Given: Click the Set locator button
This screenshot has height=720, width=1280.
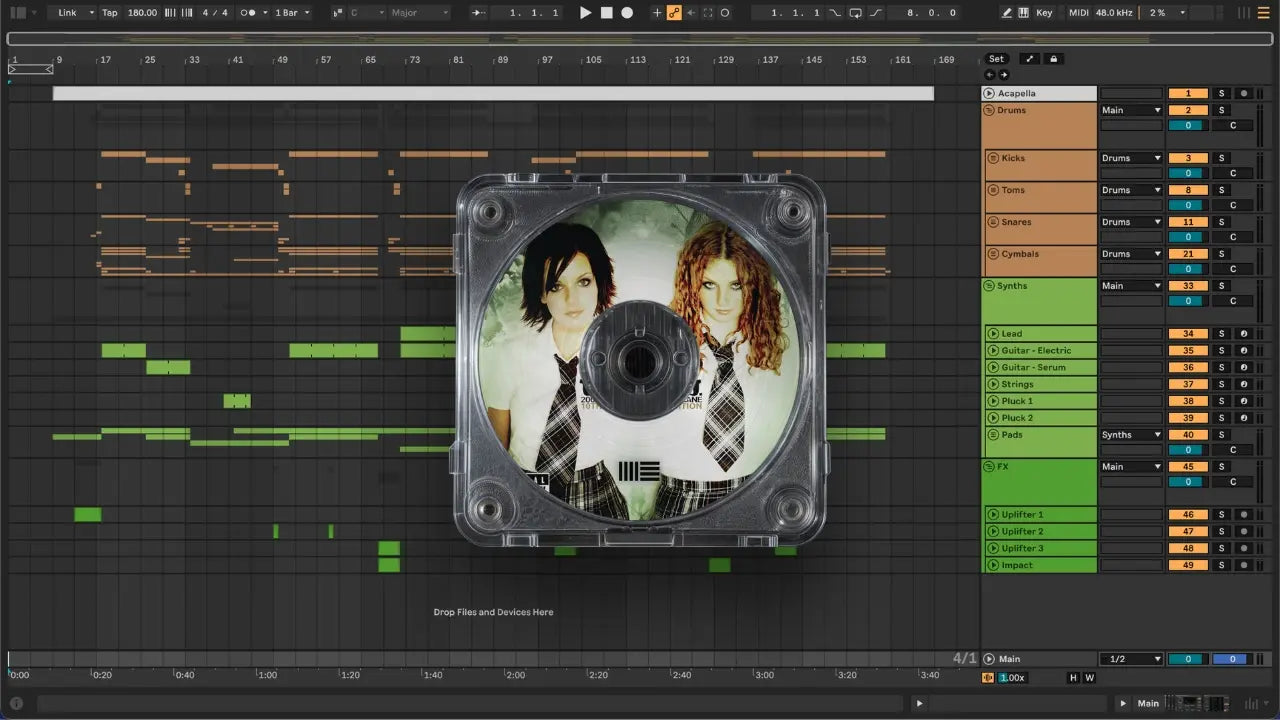Looking at the screenshot, I should [x=996, y=59].
